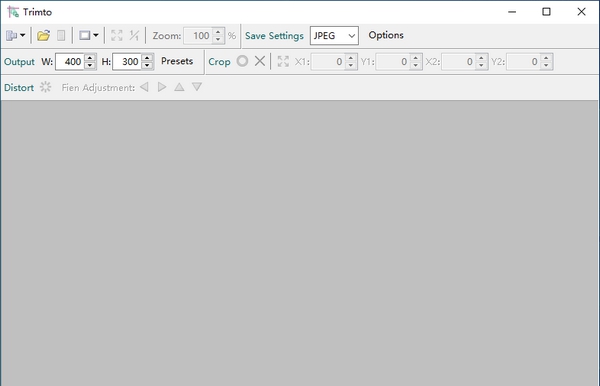Click the Distort label
600x386 pixels.
[19, 88]
